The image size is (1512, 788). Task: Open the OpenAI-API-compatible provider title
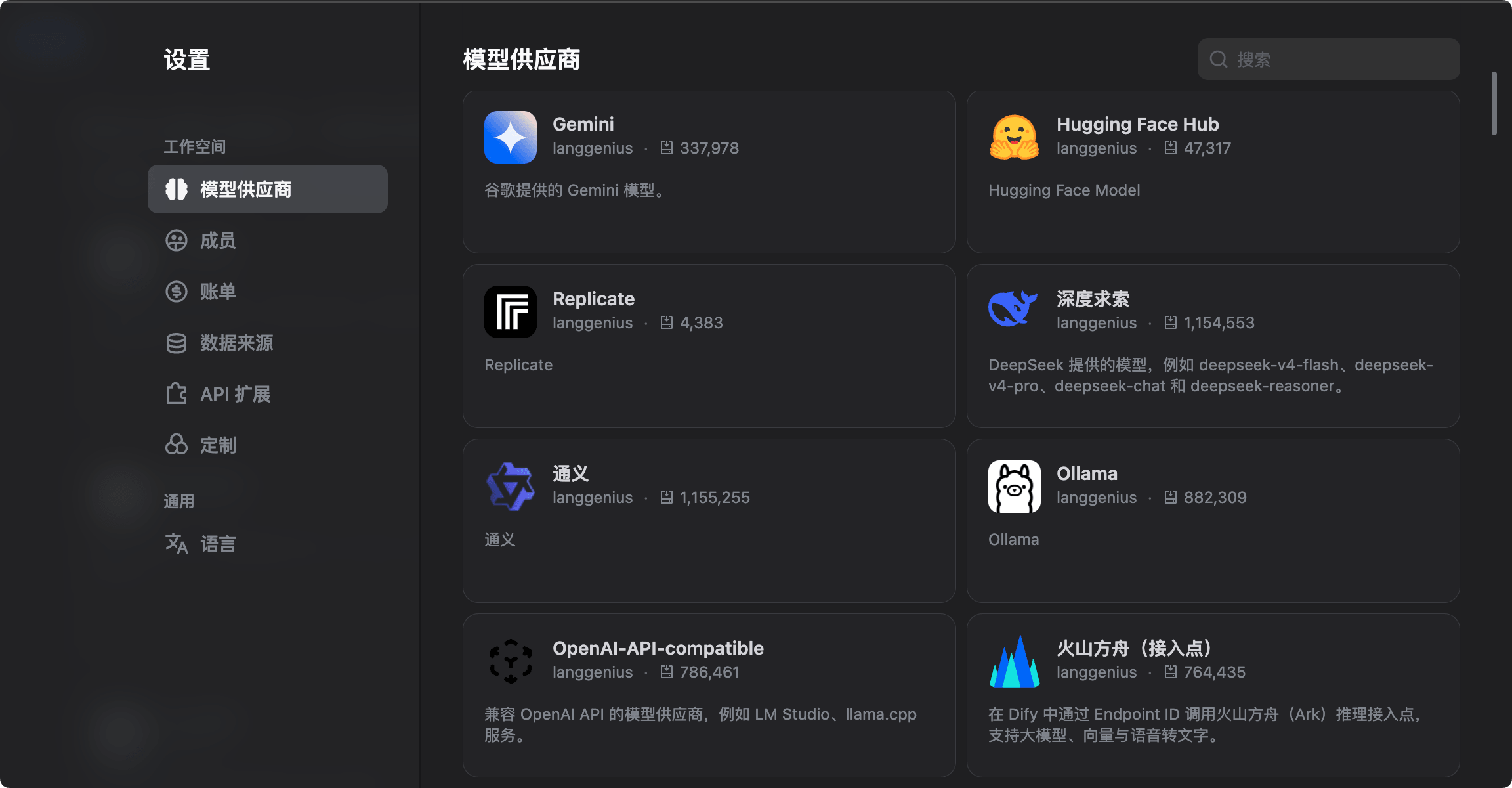pyautogui.click(x=658, y=648)
